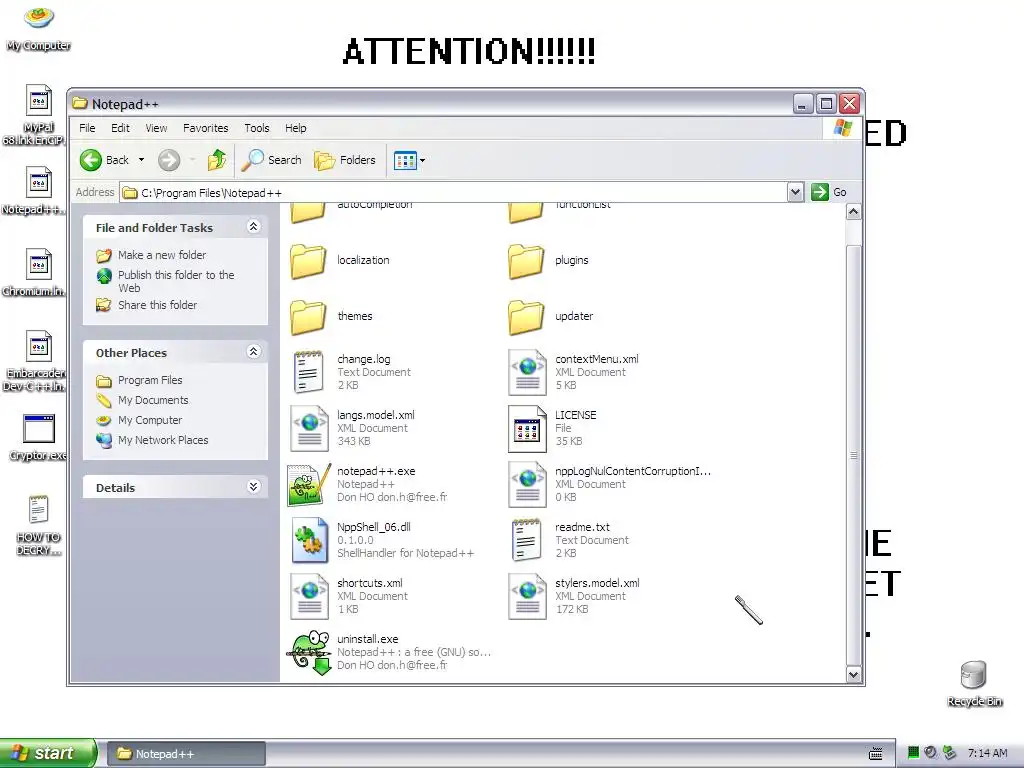Click the green system tray icon
The height and width of the screenshot is (768, 1024).
click(914, 753)
